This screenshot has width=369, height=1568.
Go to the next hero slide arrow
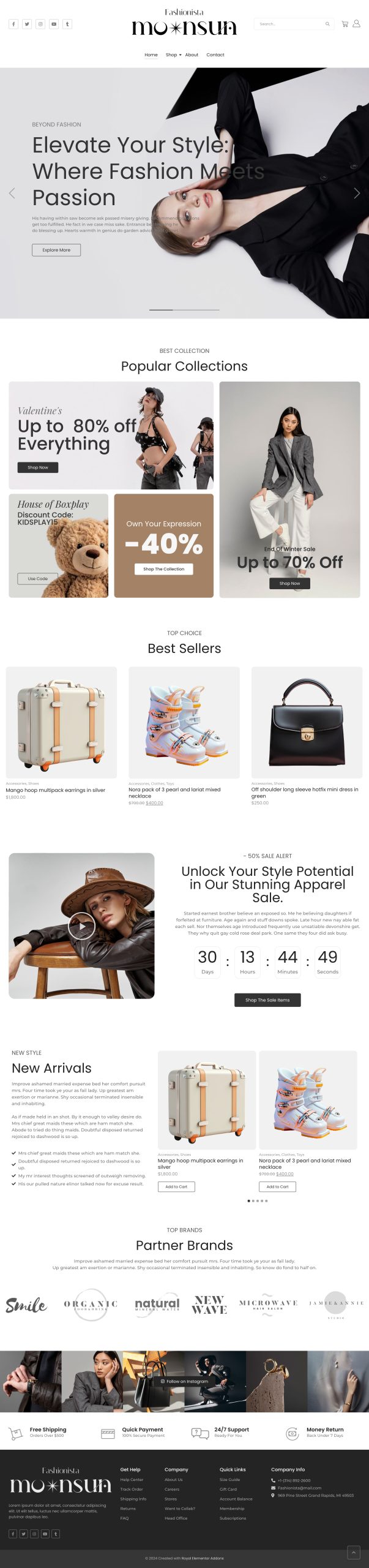tap(357, 193)
